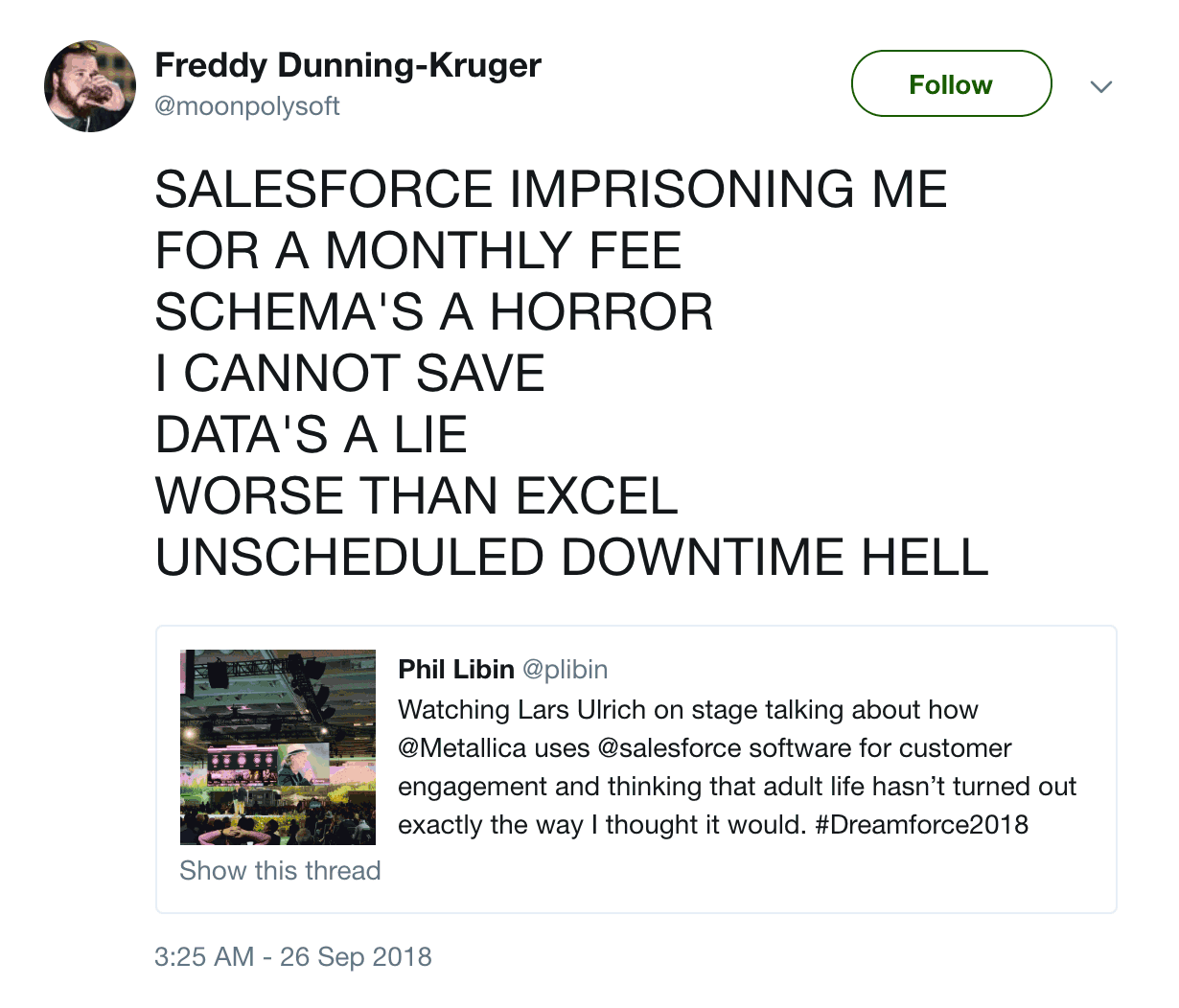Open the Freddy Dunning-Kruger display name
1179x1008 pixels.
pos(348,65)
